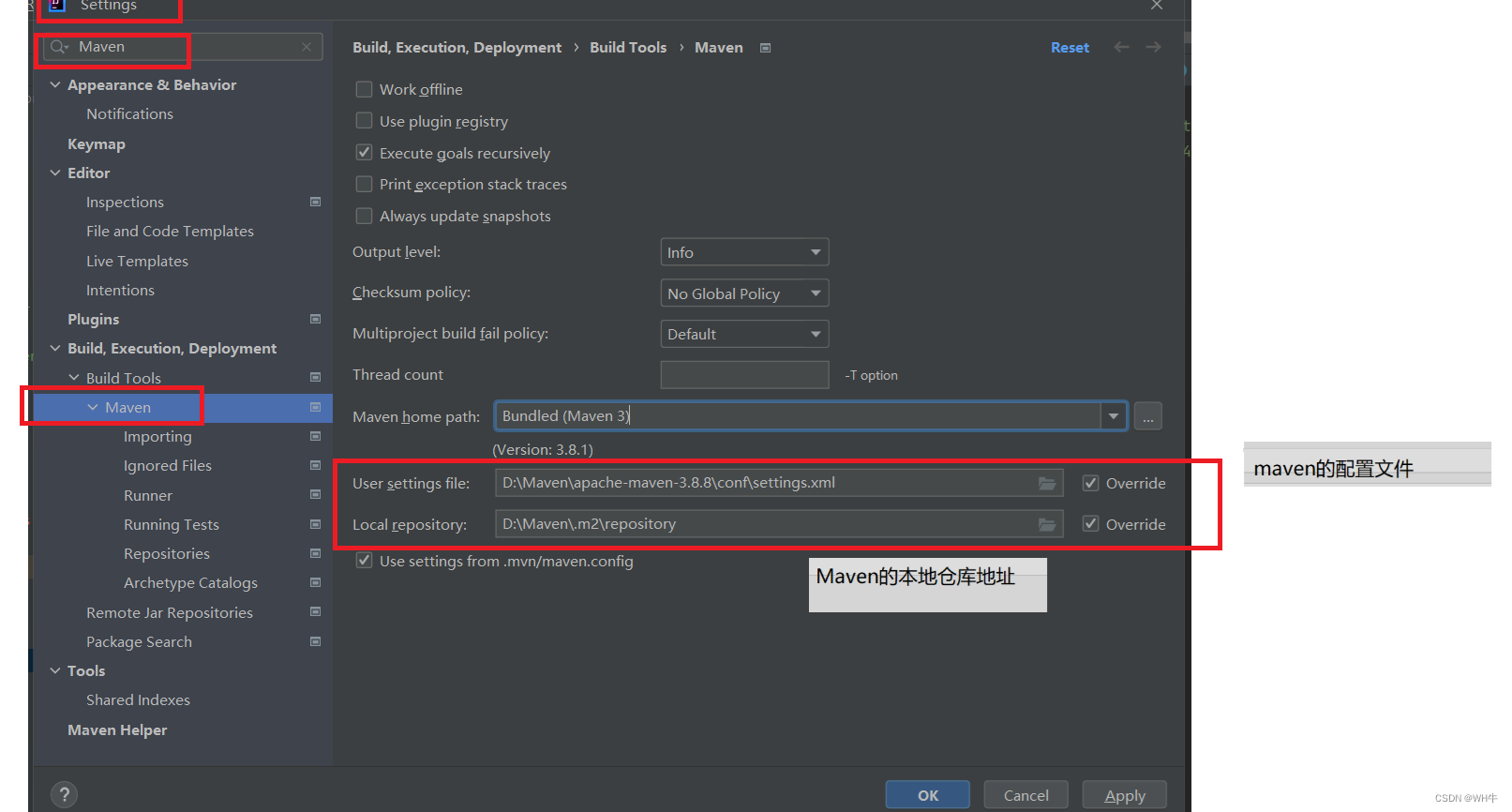Open Shared Indexes settings
The height and width of the screenshot is (812, 1512).
(x=138, y=699)
